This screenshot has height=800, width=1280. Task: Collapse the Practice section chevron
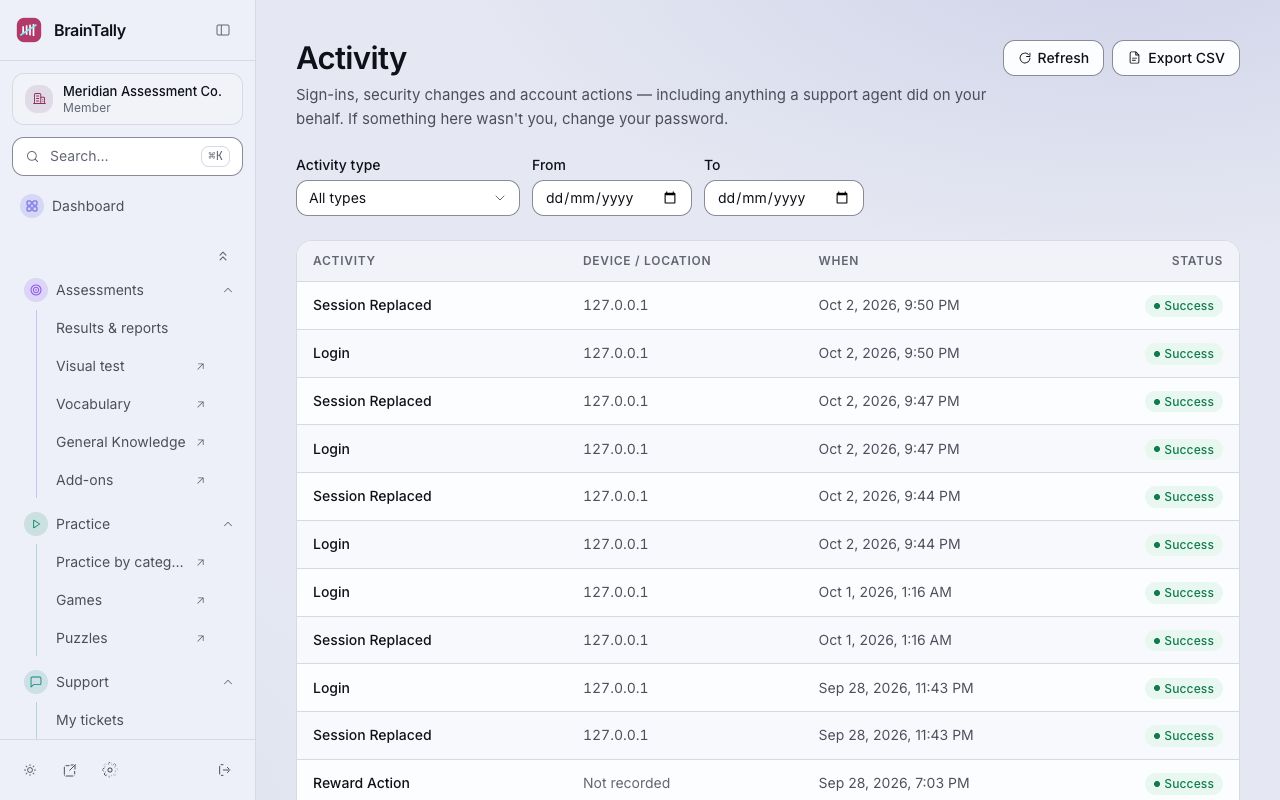228,524
